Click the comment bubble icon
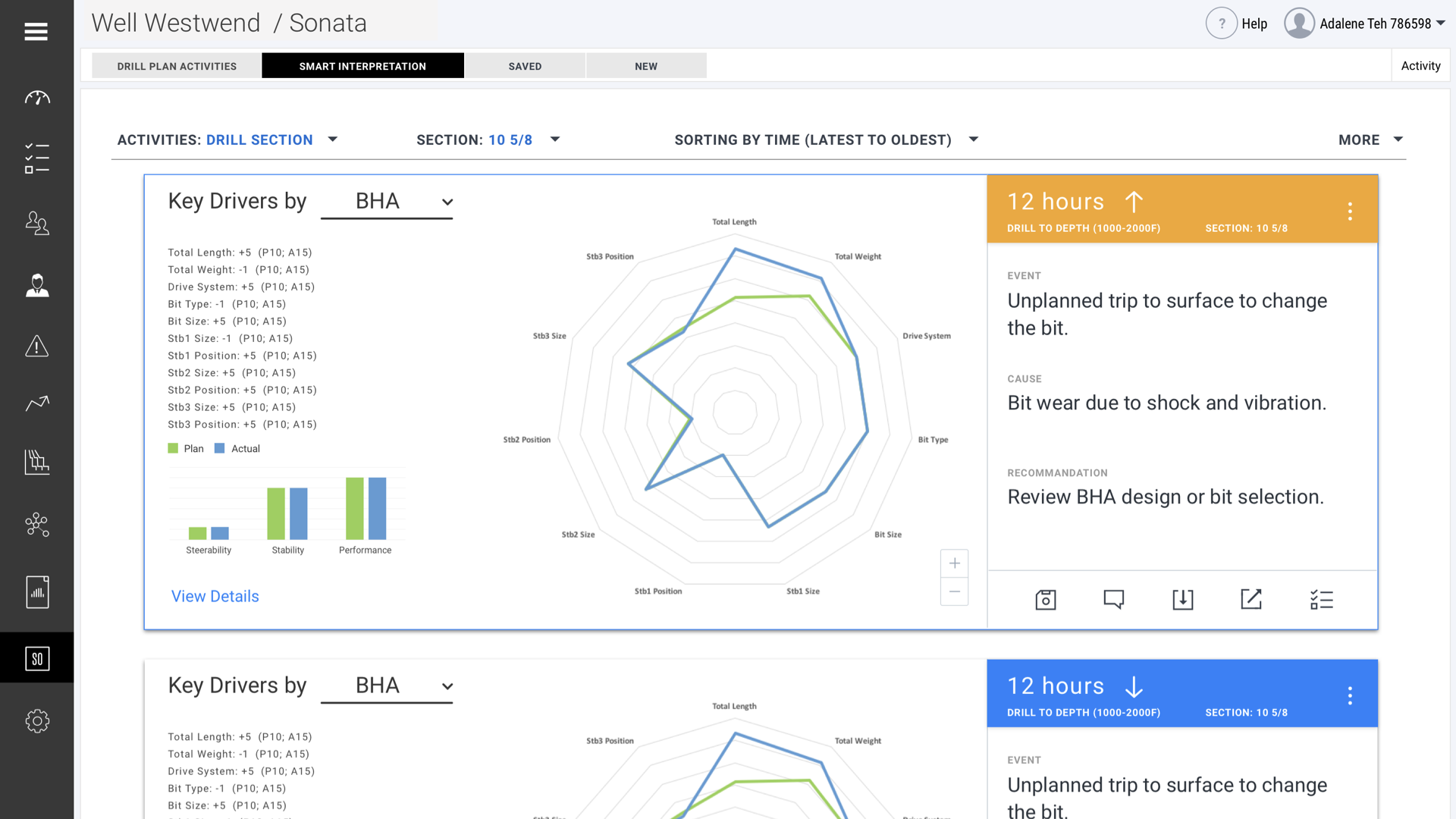Image resolution: width=1456 pixels, height=819 pixels. tap(1114, 600)
